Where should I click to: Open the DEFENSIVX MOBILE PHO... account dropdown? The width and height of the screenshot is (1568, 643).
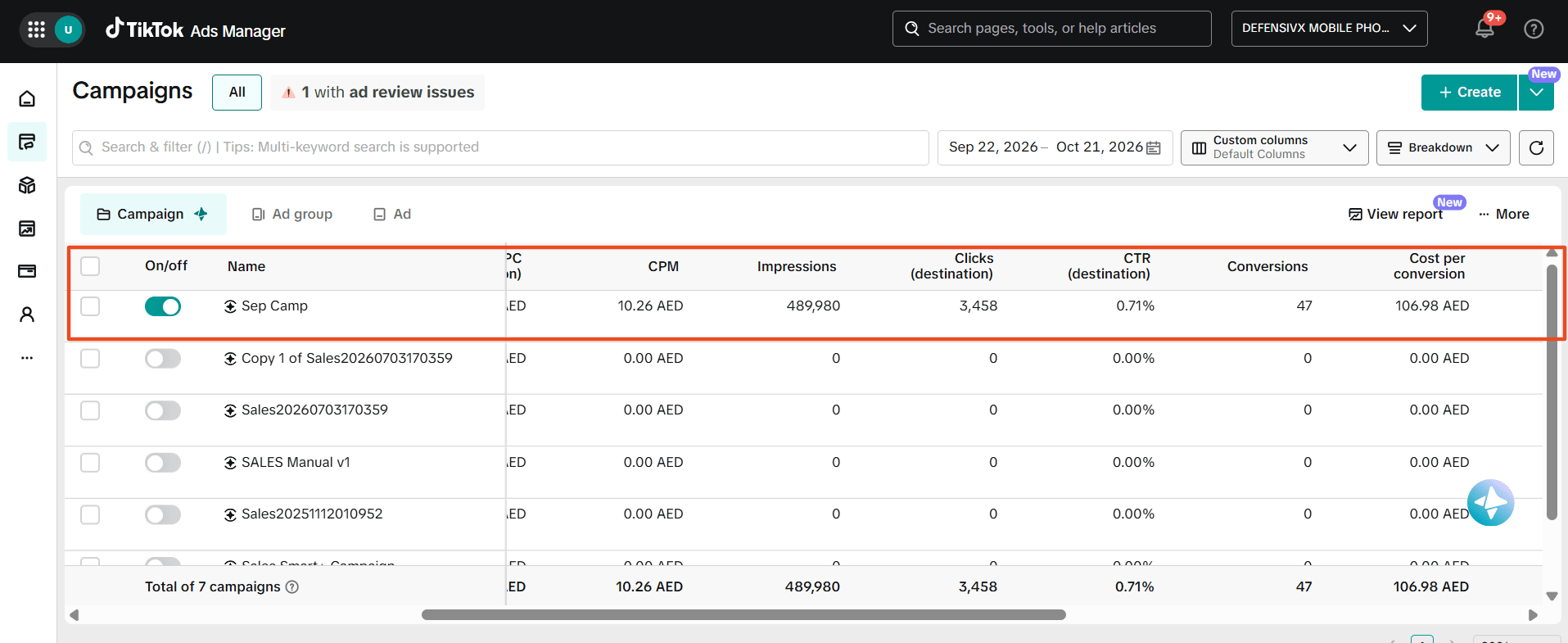click(1329, 29)
